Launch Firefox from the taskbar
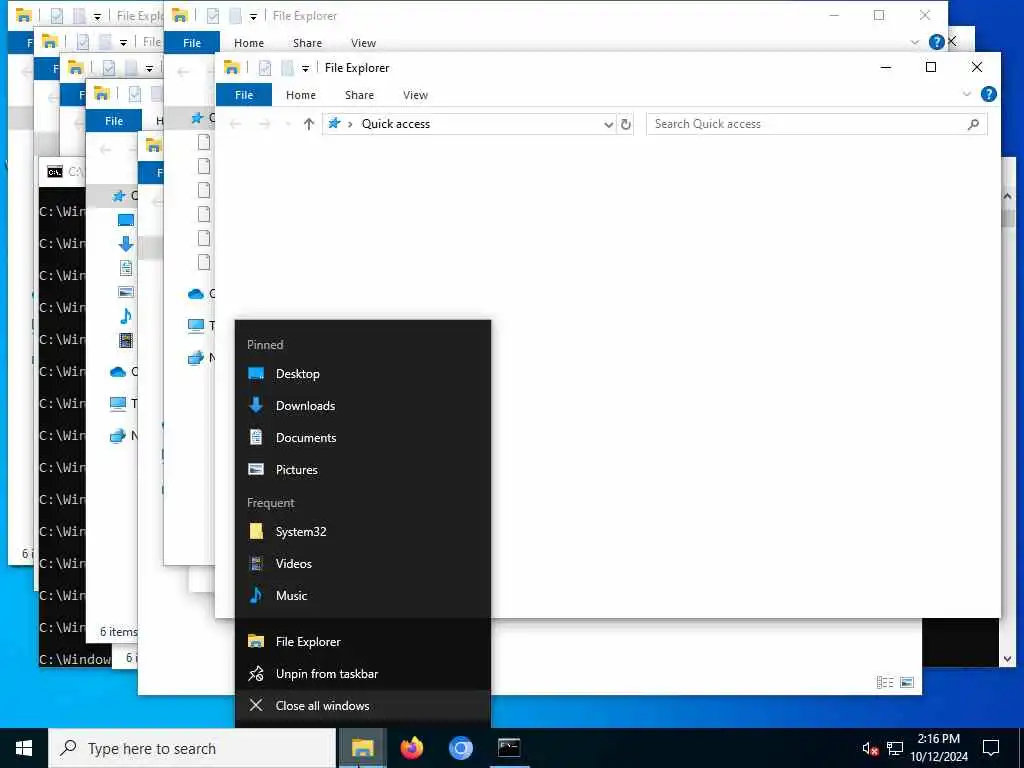Viewport: 1024px width, 768px height. pyautogui.click(x=411, y=748)
